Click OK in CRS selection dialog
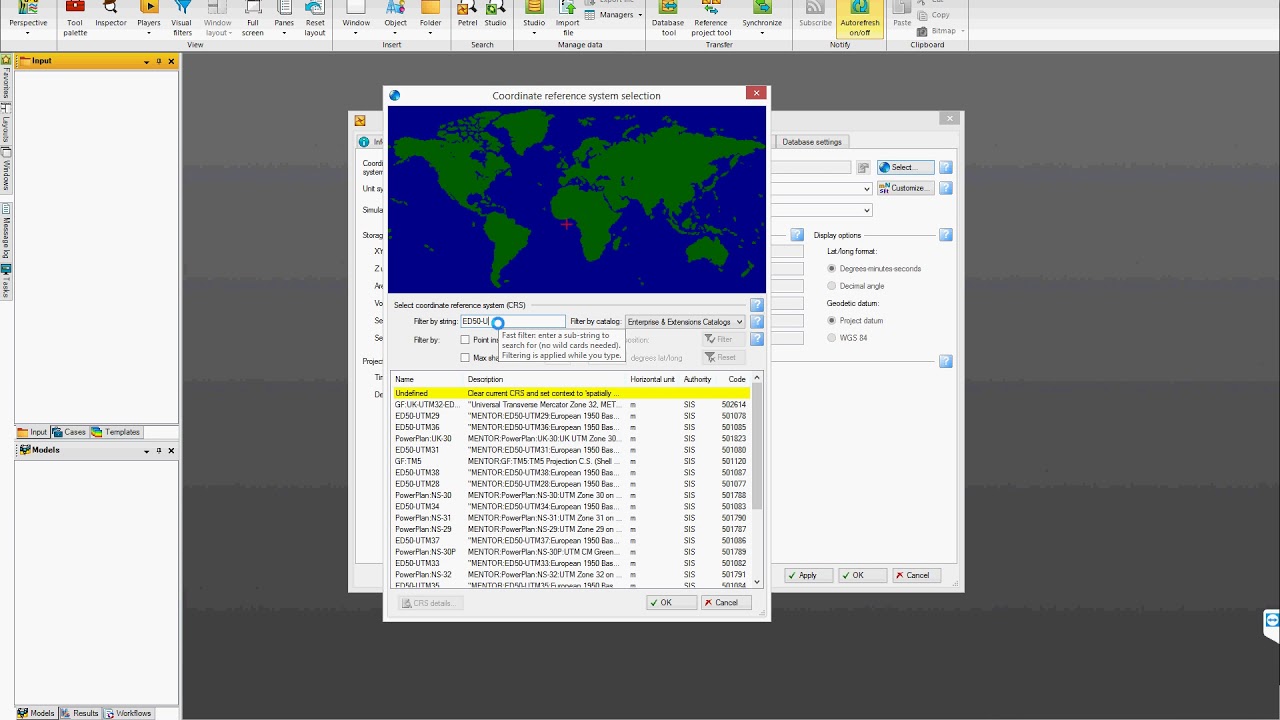 [x=670, y=603]
